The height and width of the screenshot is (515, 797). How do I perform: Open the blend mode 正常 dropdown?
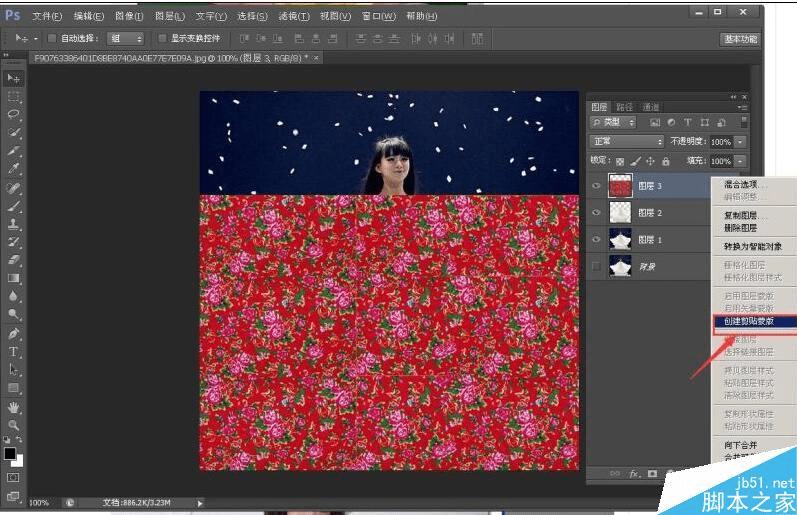(627, 142)
